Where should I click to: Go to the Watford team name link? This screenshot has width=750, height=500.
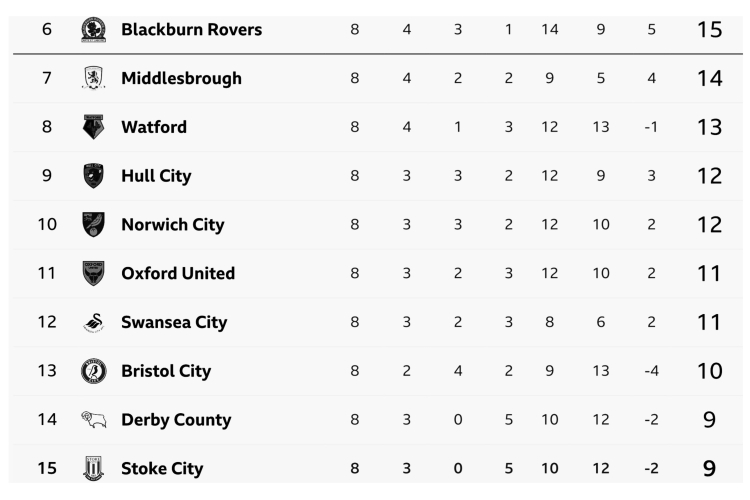coord(154,127)
